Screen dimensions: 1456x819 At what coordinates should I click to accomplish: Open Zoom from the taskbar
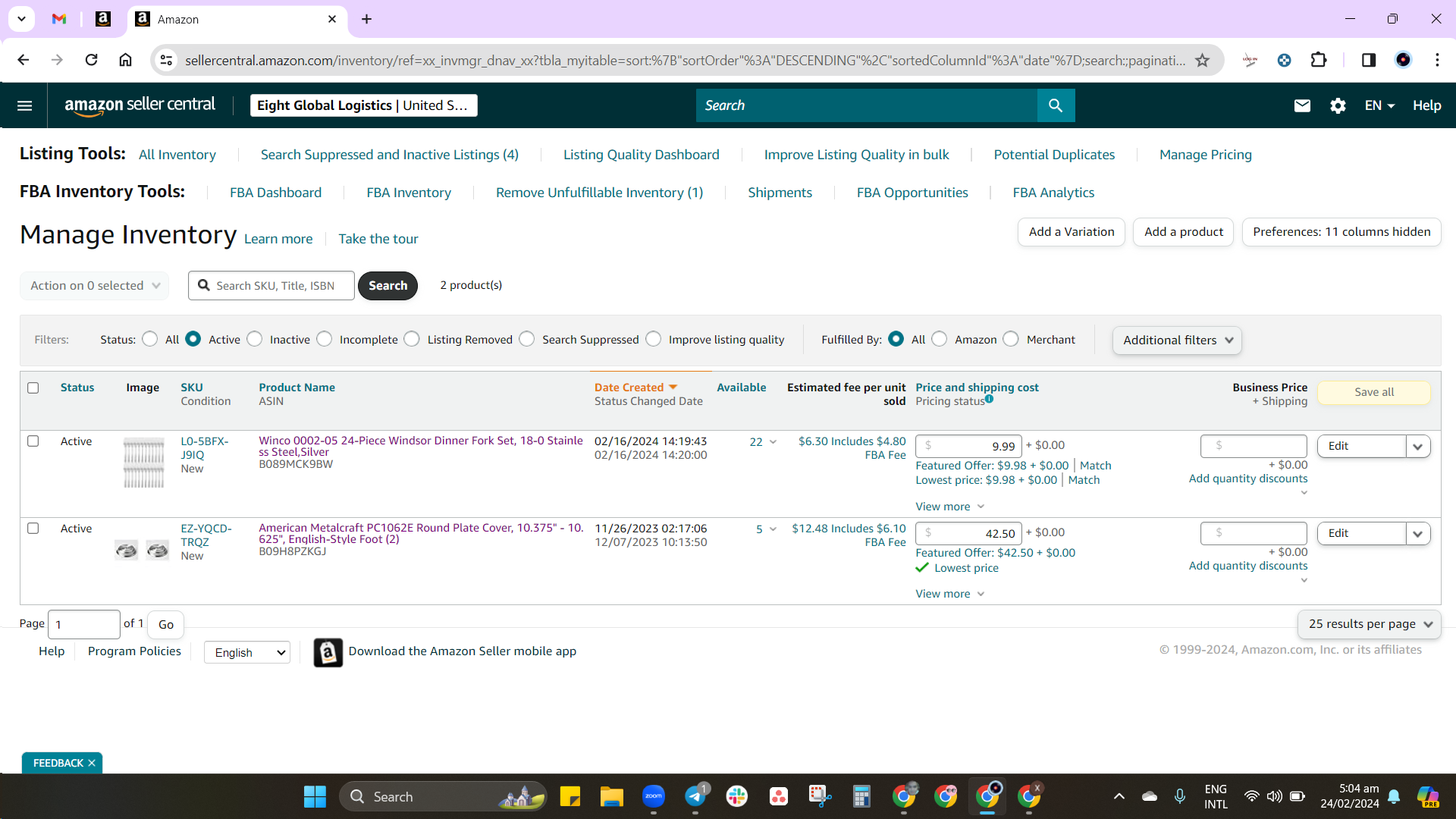click(654, 796)
